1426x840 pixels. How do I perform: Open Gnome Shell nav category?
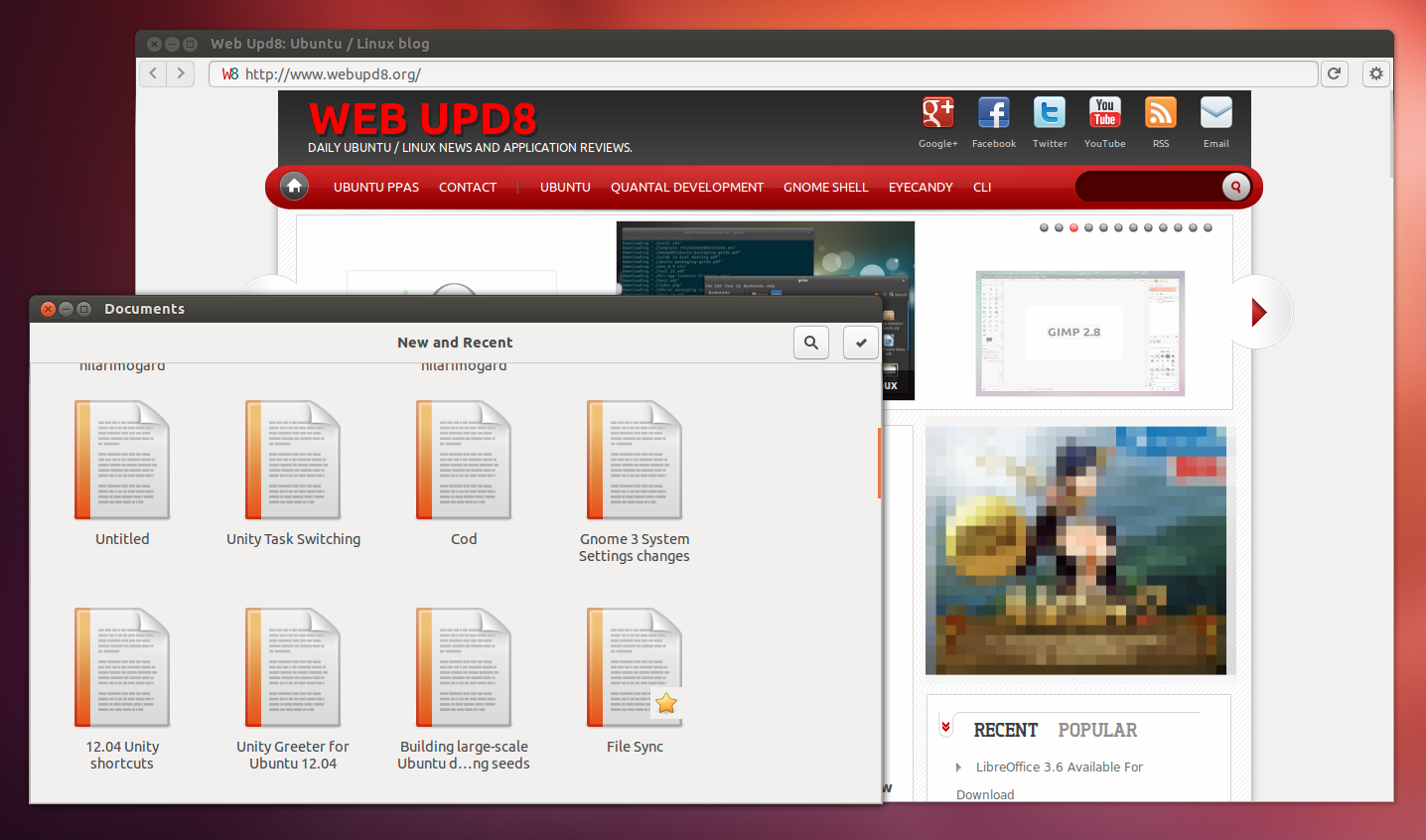[826, 187]
